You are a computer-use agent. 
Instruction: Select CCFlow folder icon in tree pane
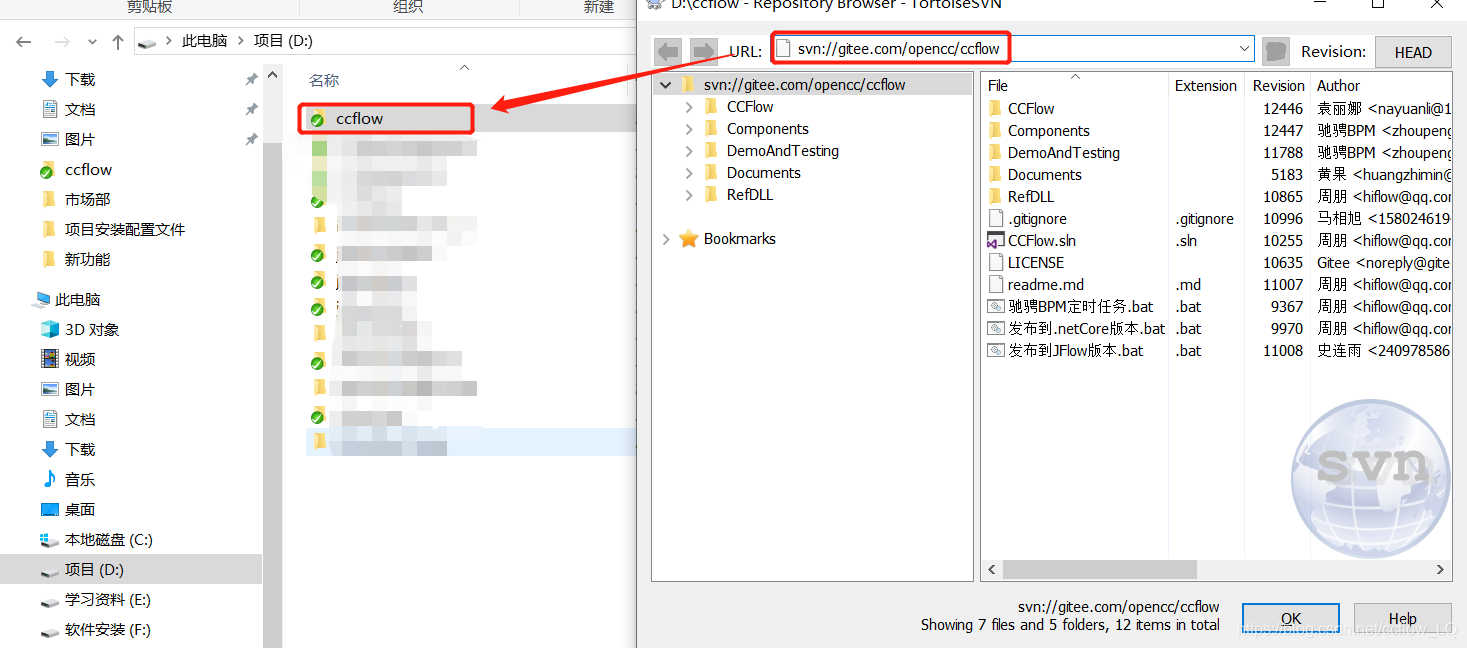(x=711, y=107)
